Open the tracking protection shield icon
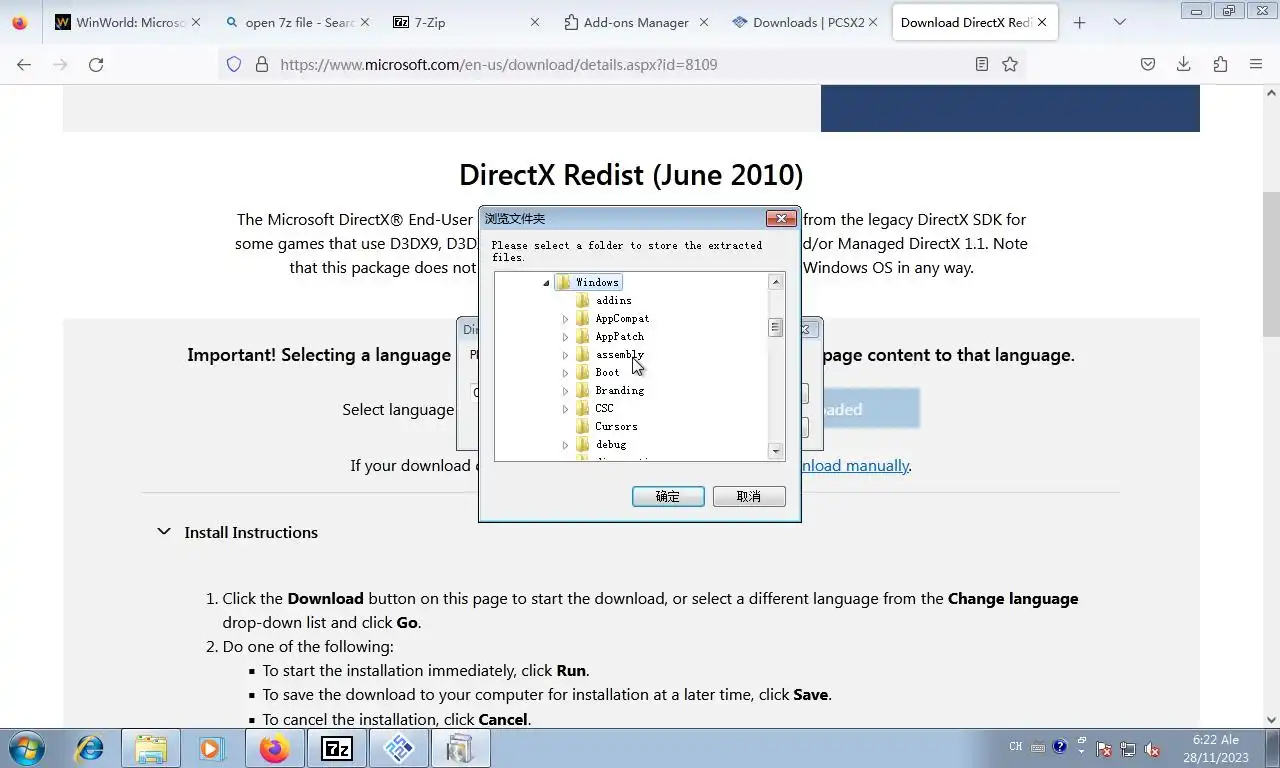 234,64
